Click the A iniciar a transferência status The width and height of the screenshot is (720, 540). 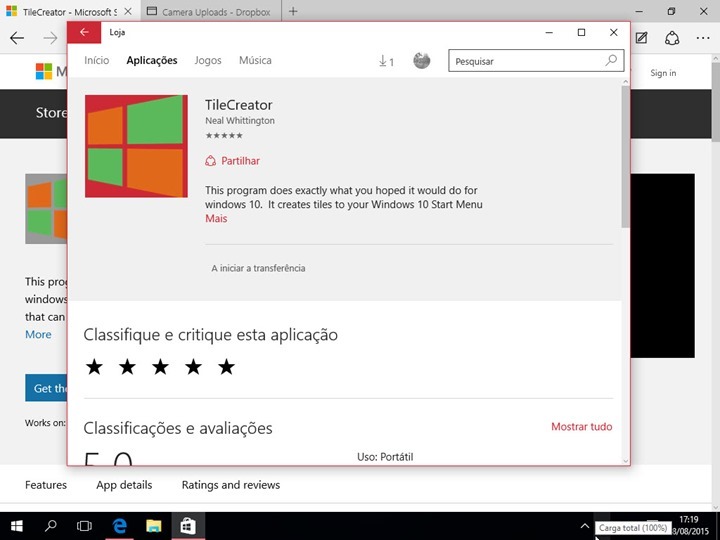click(x=258, y=268)
